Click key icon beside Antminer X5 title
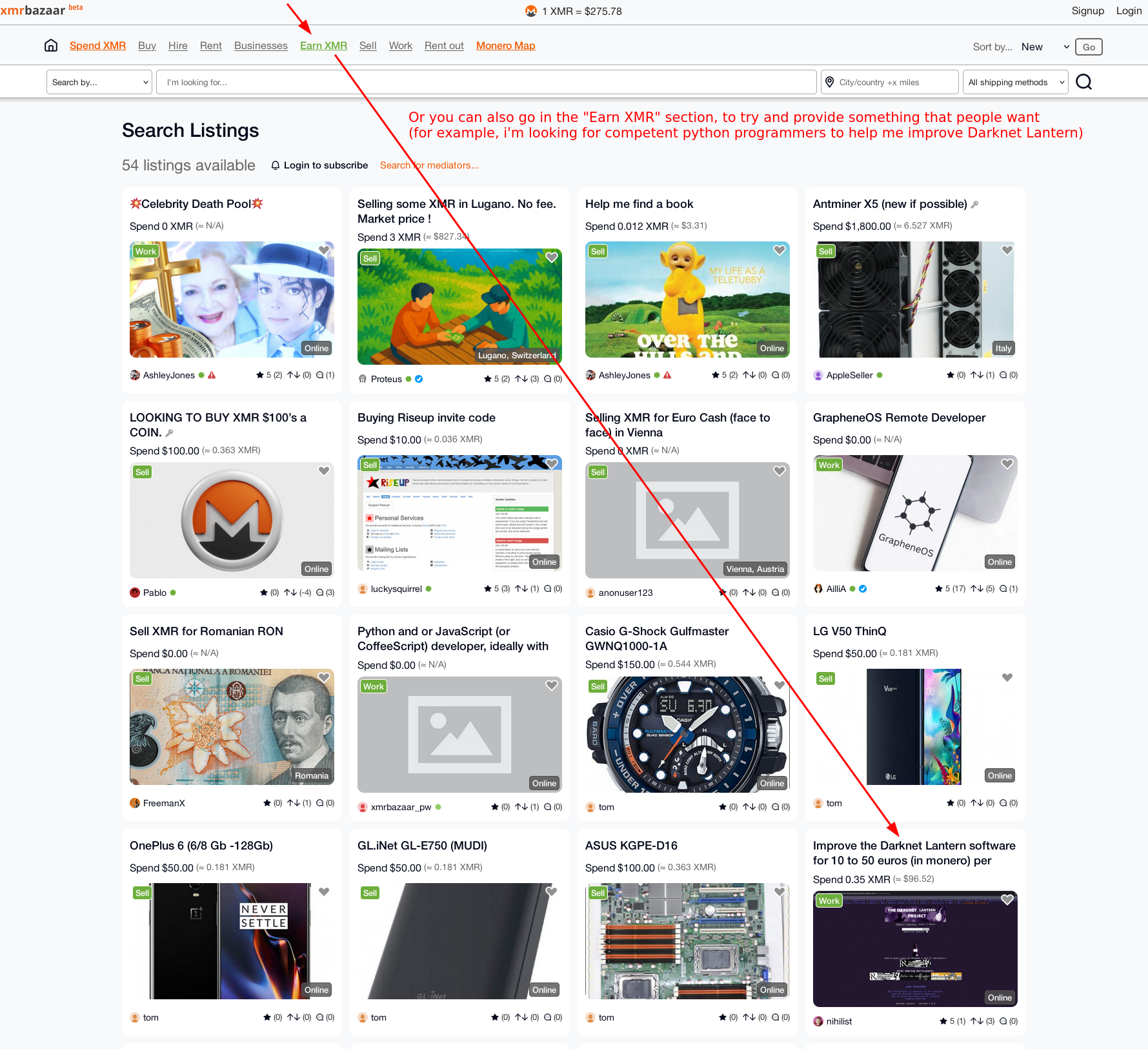Image resolution: width=1148 pixels, height=1049 pixels. point(974,205)
